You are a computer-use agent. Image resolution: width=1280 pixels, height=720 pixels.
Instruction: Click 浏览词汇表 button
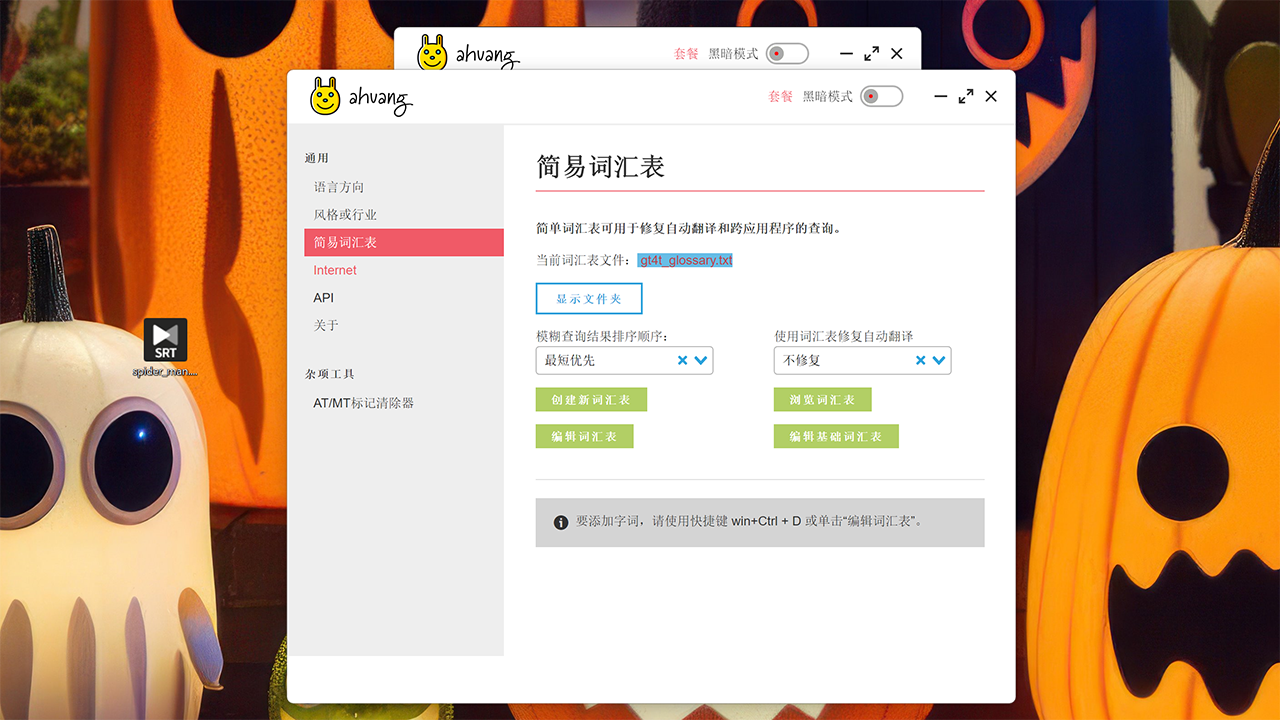coord(823,400)
